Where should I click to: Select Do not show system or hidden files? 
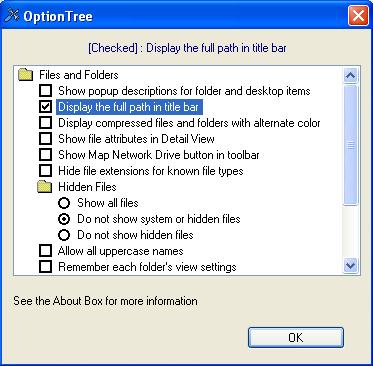coord(64,219)
